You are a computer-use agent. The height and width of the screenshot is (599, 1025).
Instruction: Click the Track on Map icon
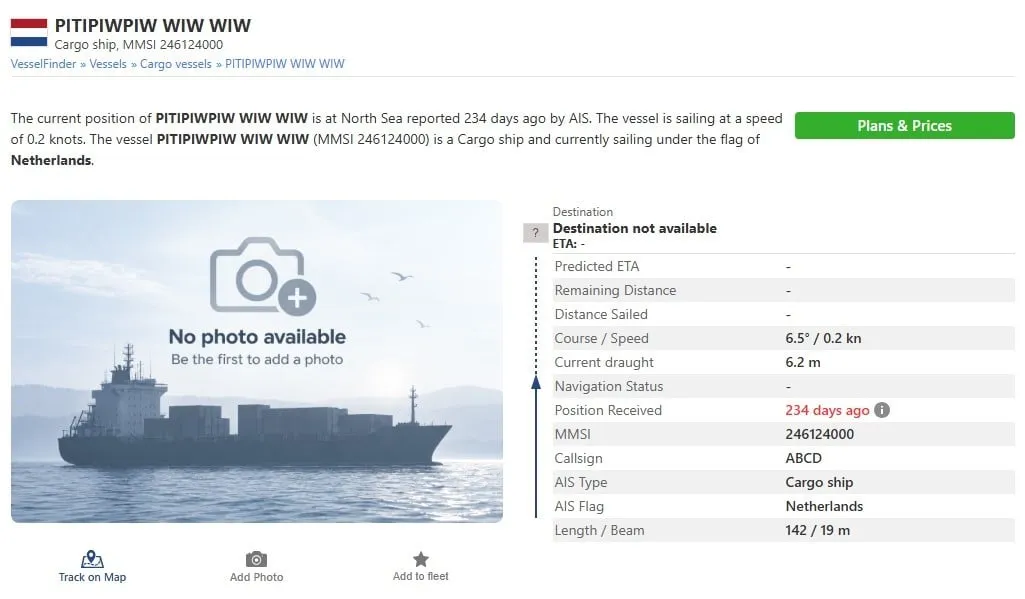(x=92, y=559)
